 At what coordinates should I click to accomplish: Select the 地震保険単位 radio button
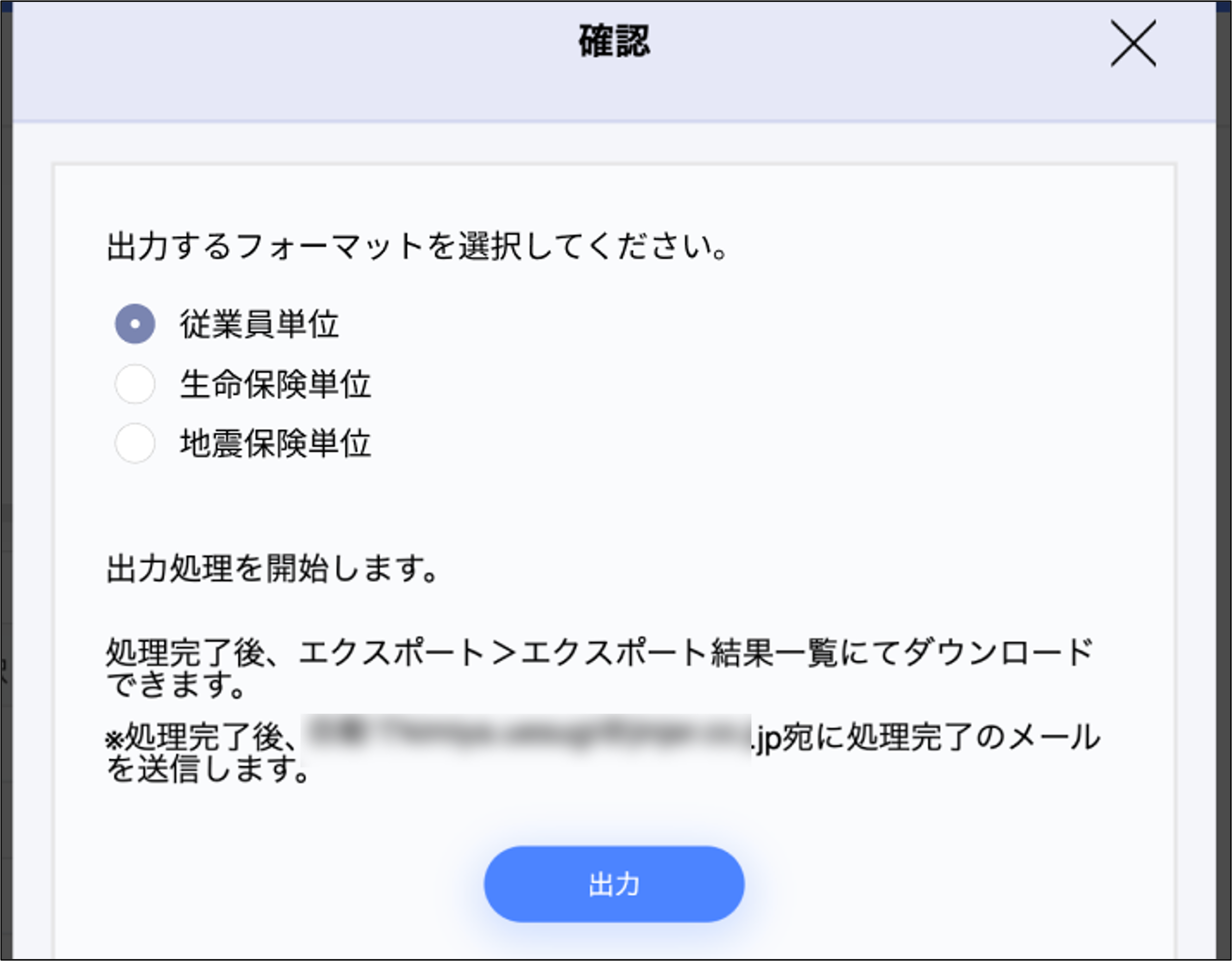click(135, 443)
